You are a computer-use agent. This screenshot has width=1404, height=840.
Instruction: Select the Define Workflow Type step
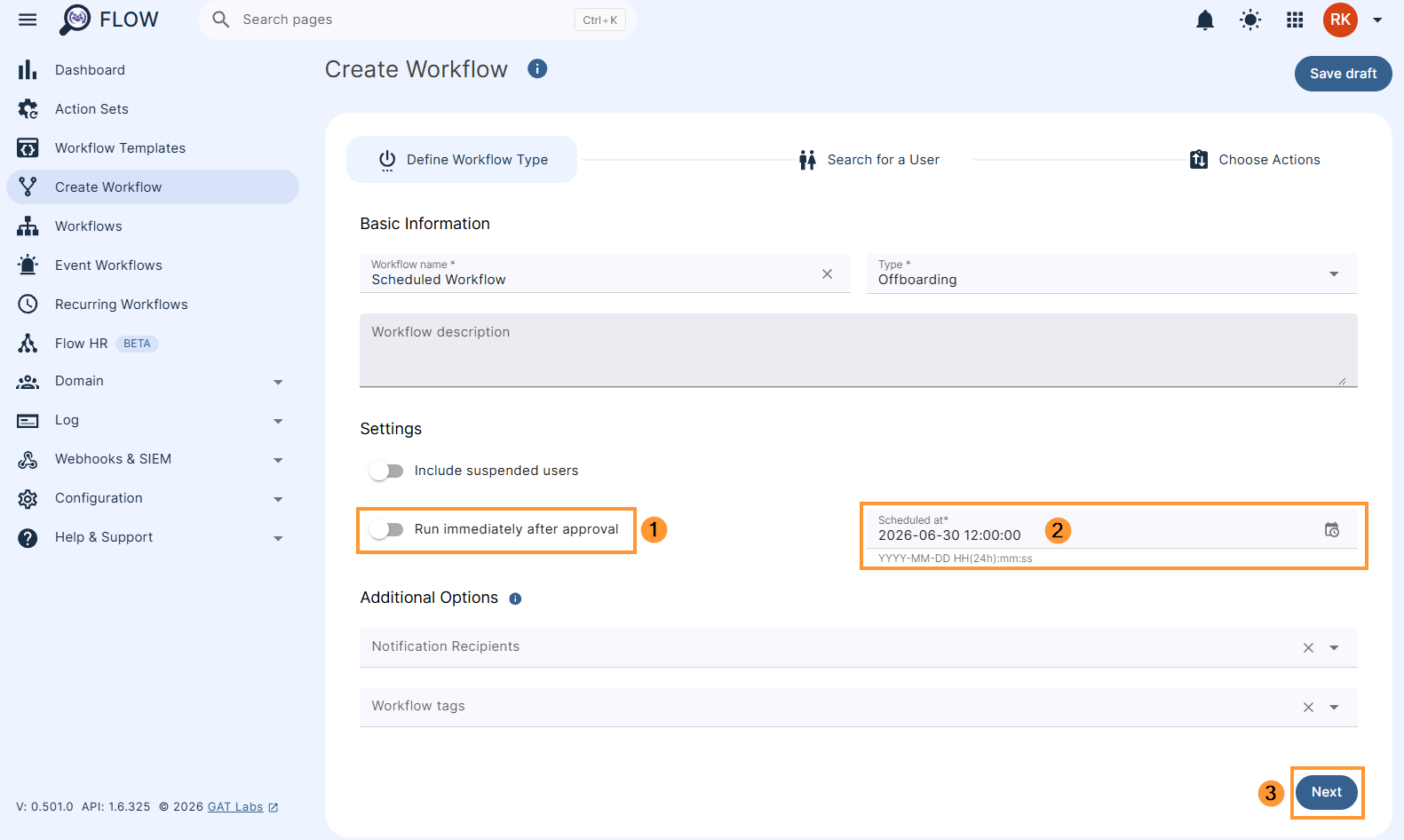click(x=462, y=160)
